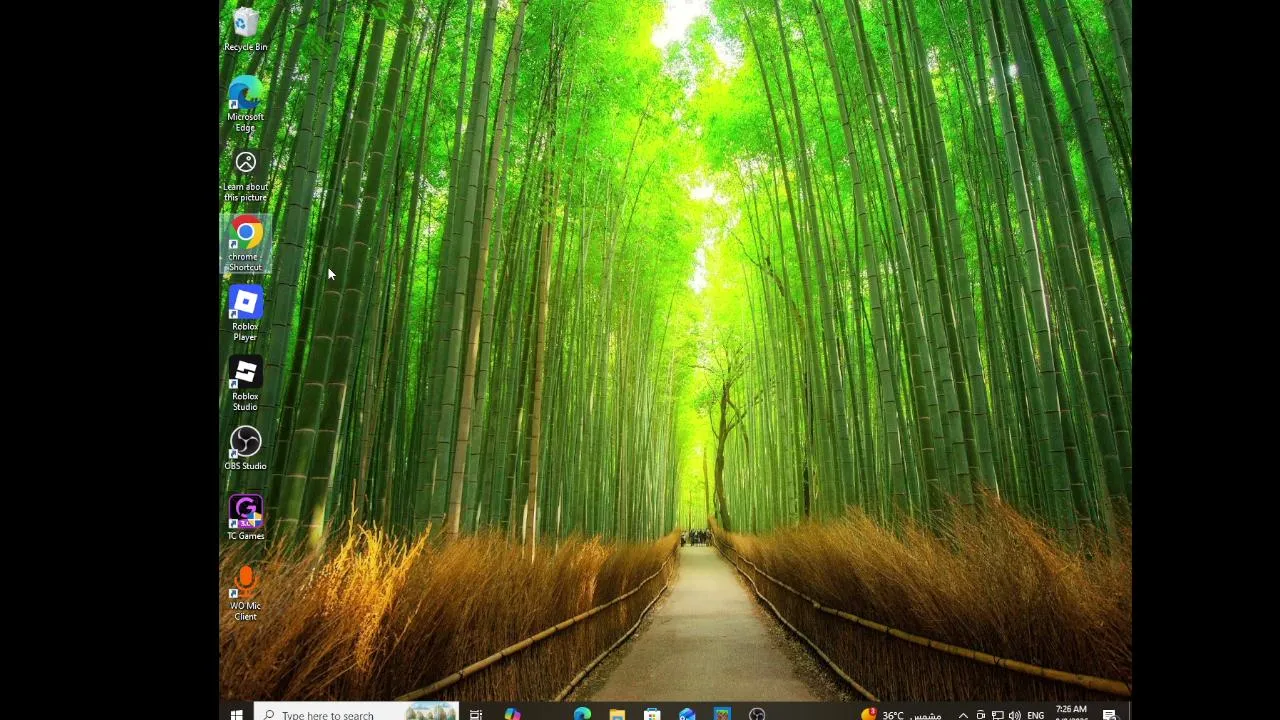Select the WO Mic Client desktop icon
This screenshot has width=1280, height=720.
(245, 594)
